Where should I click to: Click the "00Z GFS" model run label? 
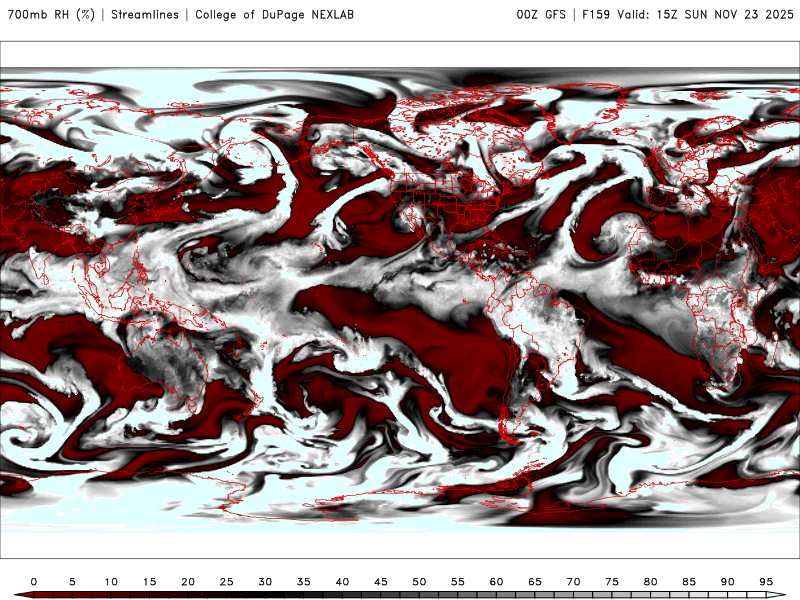click(541, 14)
